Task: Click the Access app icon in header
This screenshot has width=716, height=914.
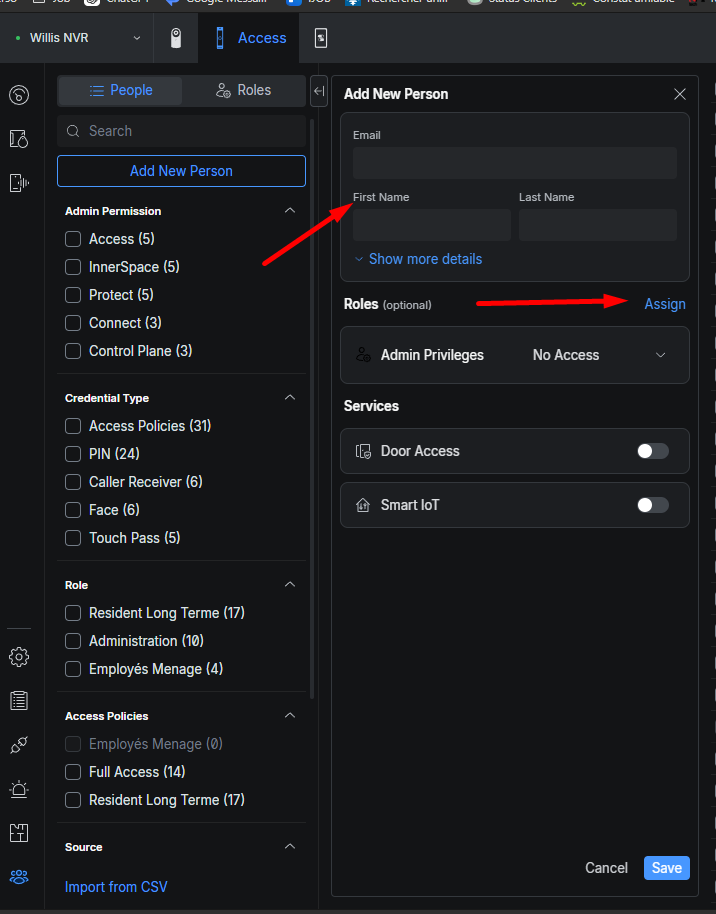Action: point(220,38)
